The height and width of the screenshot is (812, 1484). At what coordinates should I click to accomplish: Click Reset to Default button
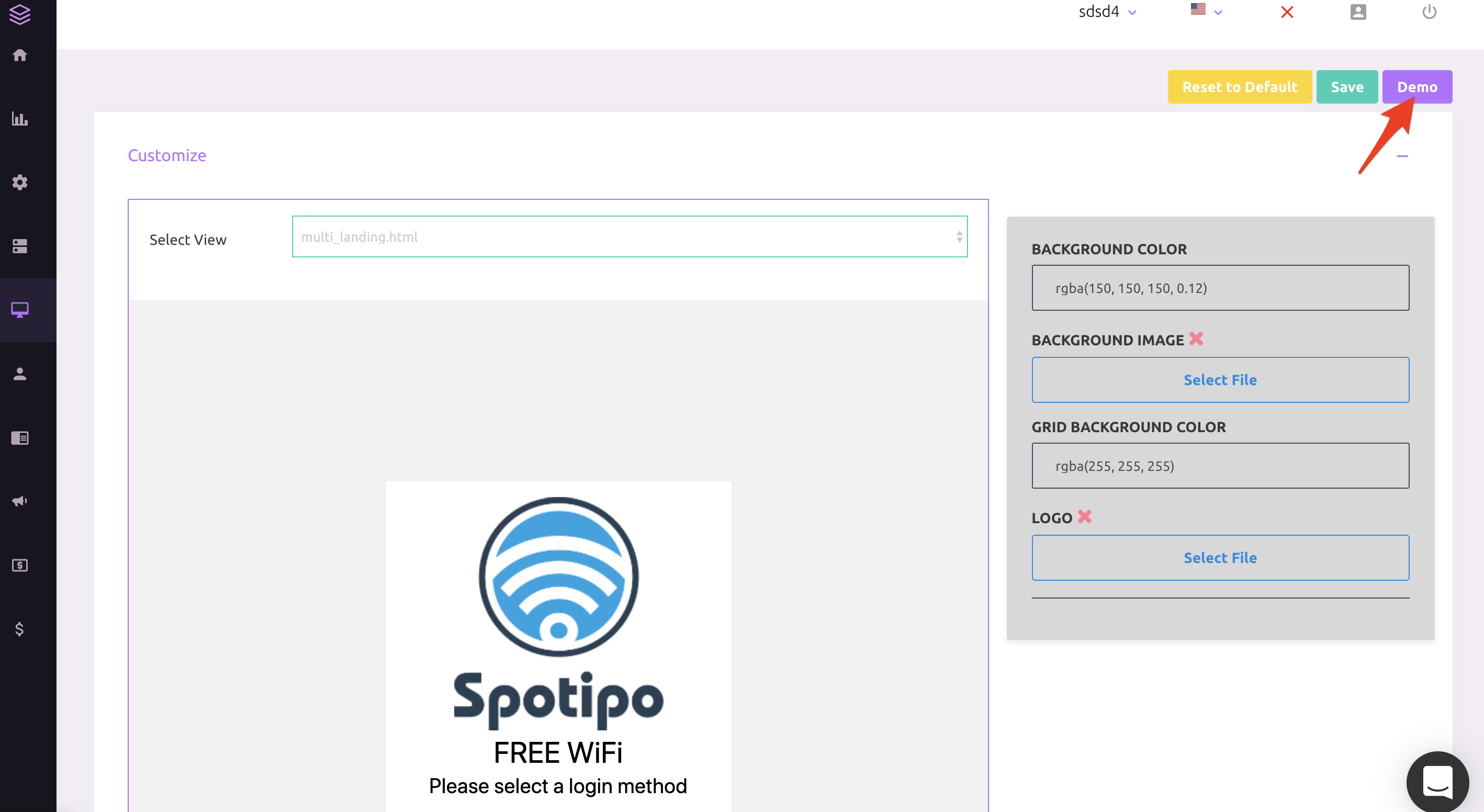click(x=1239, y=87)
